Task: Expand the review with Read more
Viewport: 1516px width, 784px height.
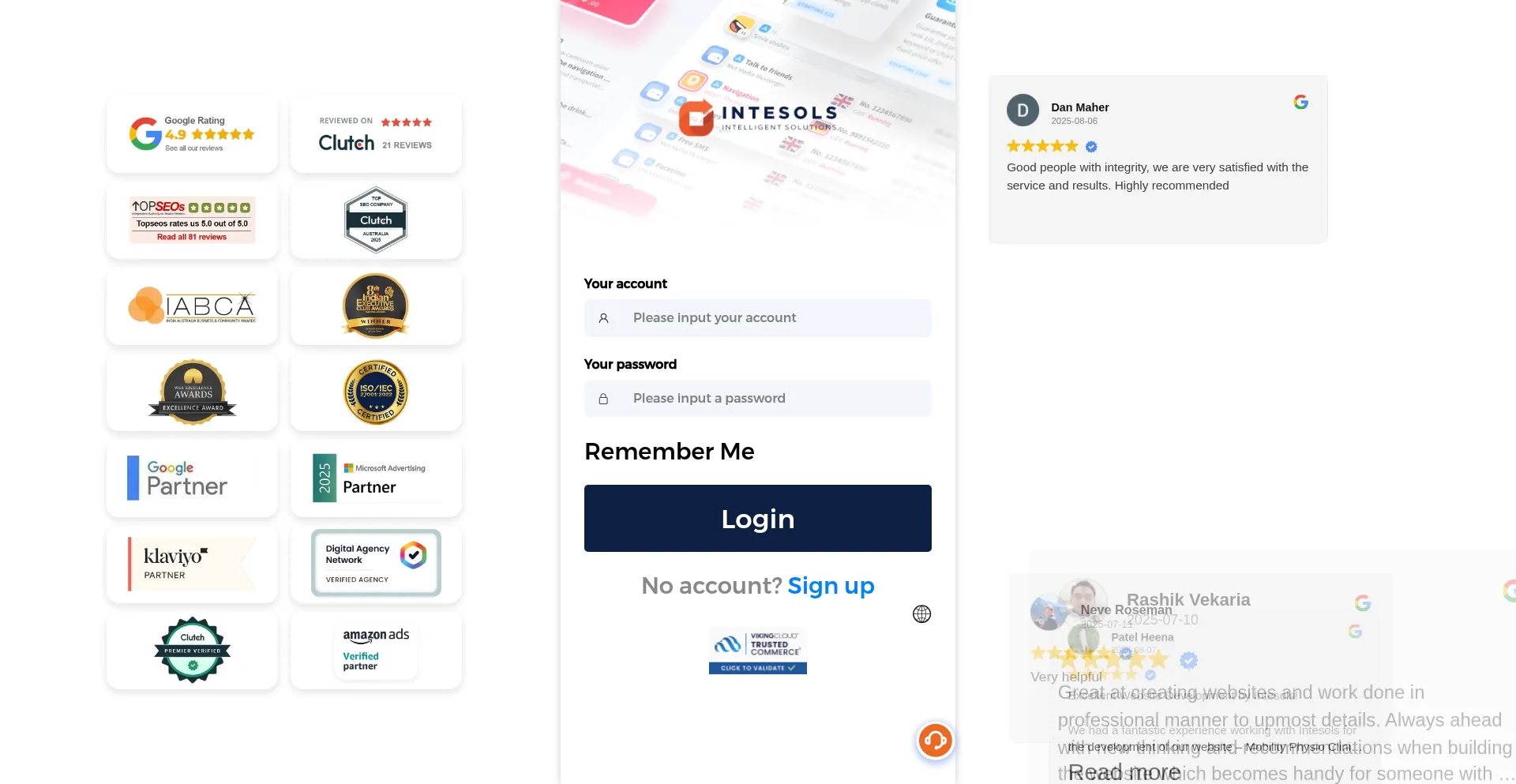Action: click(x=1124, y=772)
